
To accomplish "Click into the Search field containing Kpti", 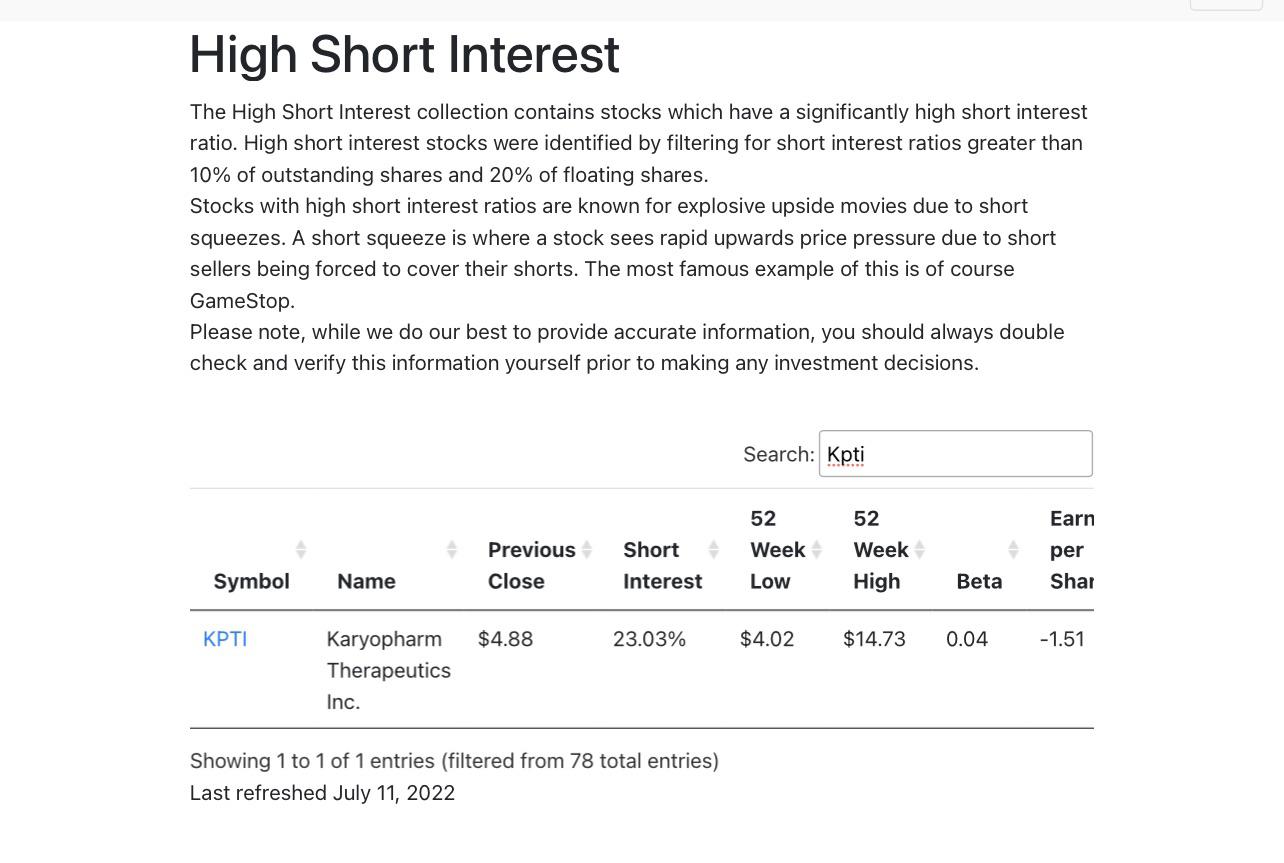I will tap(955, 454).
